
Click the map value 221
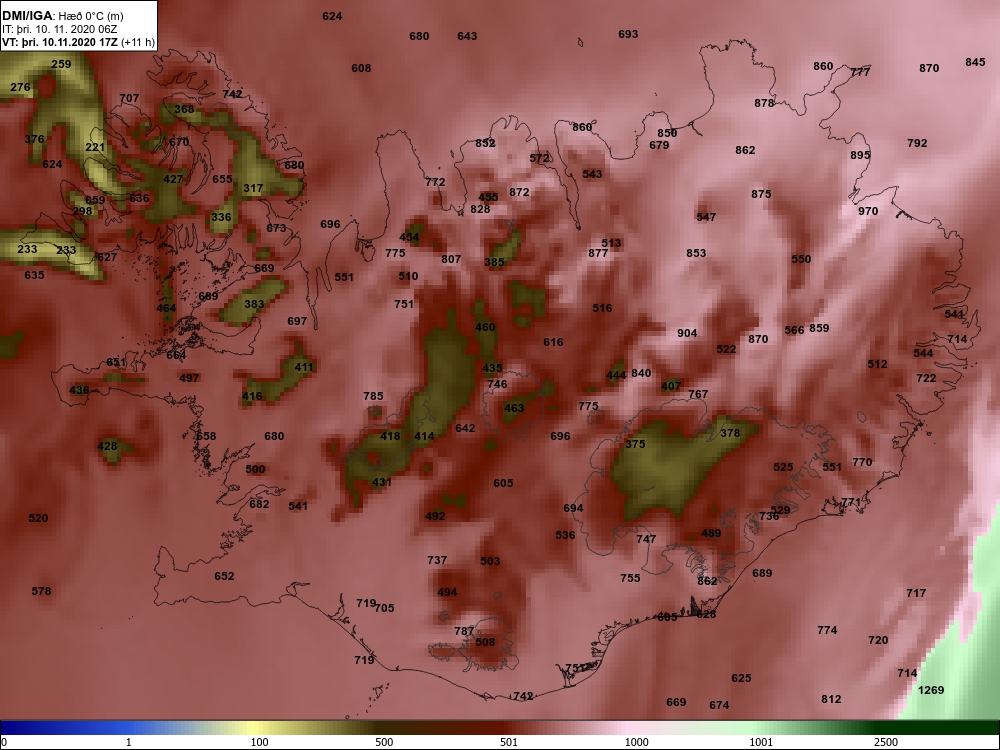click(95, 147)
